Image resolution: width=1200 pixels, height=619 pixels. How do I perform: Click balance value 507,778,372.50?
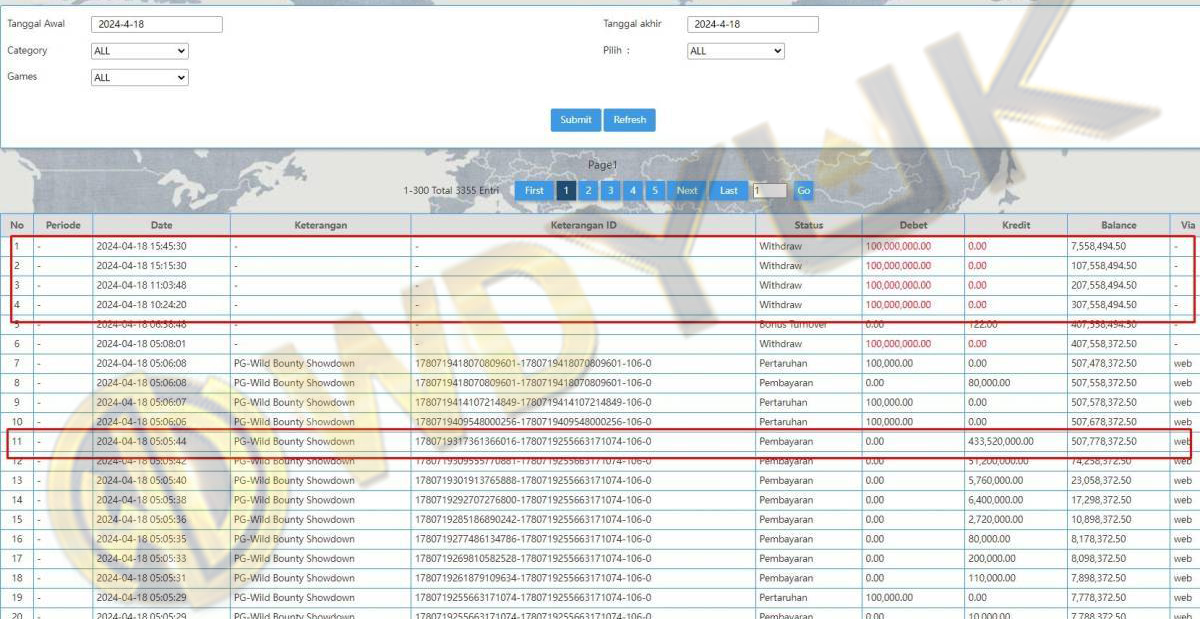(x=1104, y=441)
